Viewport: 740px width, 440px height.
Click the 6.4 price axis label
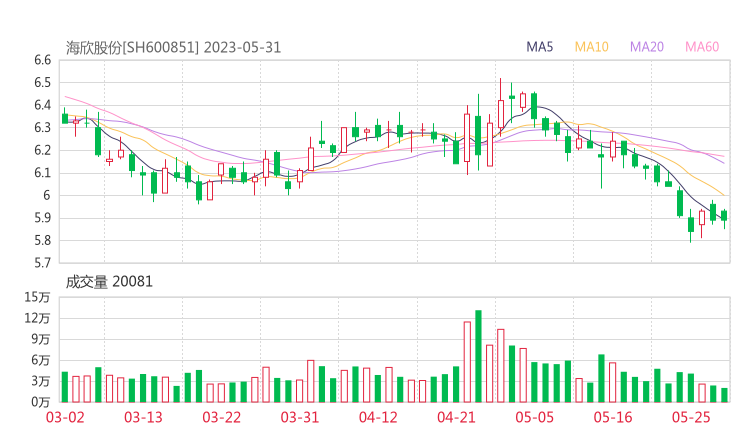pyautogui.click(x=42, y=105)
